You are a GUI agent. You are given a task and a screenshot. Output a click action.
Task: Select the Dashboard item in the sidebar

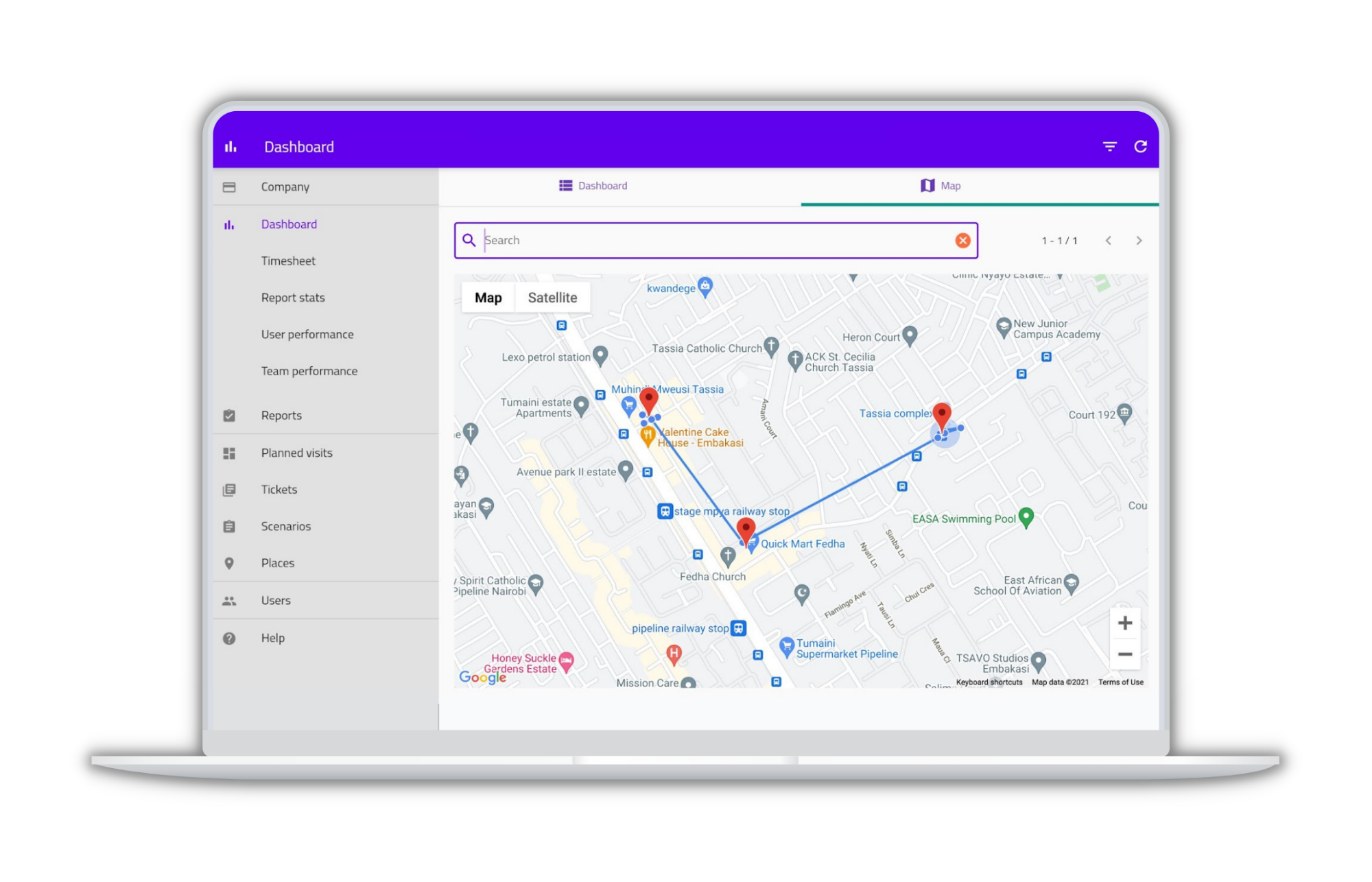pyautogui.click(x=289, y=224)
